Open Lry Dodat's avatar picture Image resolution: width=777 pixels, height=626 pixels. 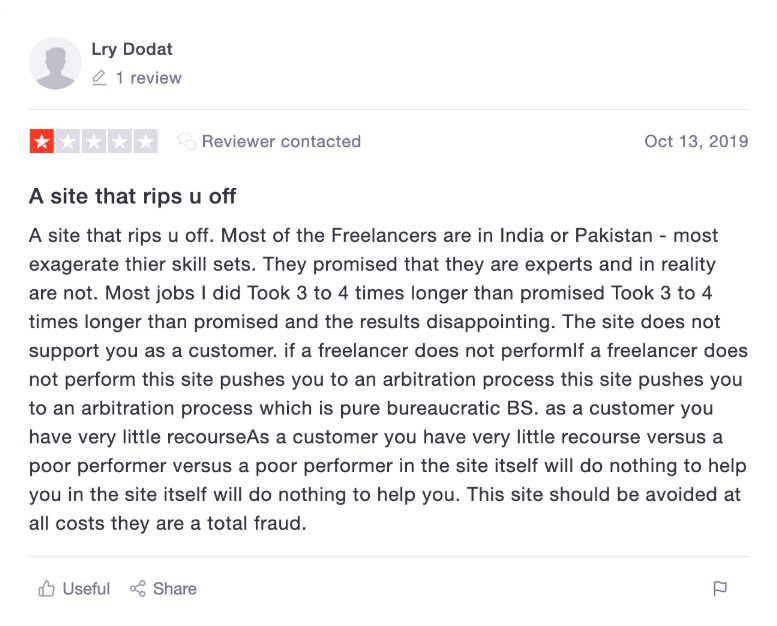tap(55, 63)
